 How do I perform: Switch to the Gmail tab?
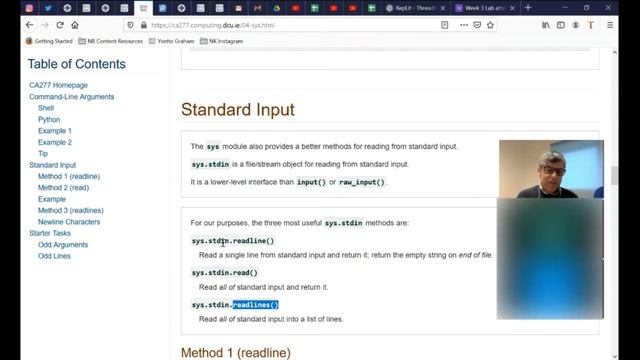coord(258,8)
